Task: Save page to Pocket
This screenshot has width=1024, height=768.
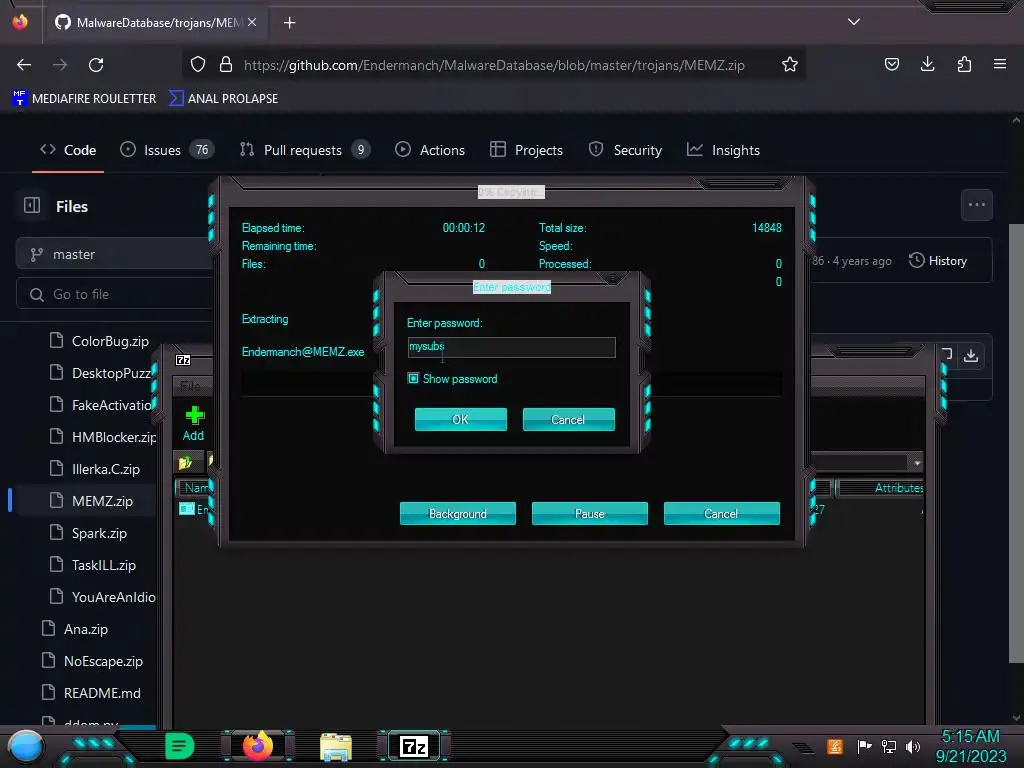Action: pos(891,64)
